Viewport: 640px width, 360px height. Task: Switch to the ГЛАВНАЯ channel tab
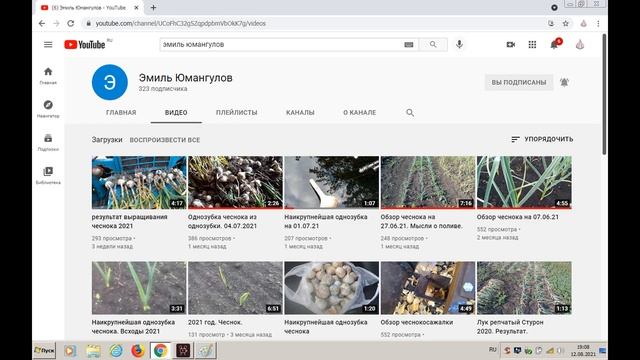point(121,113)
